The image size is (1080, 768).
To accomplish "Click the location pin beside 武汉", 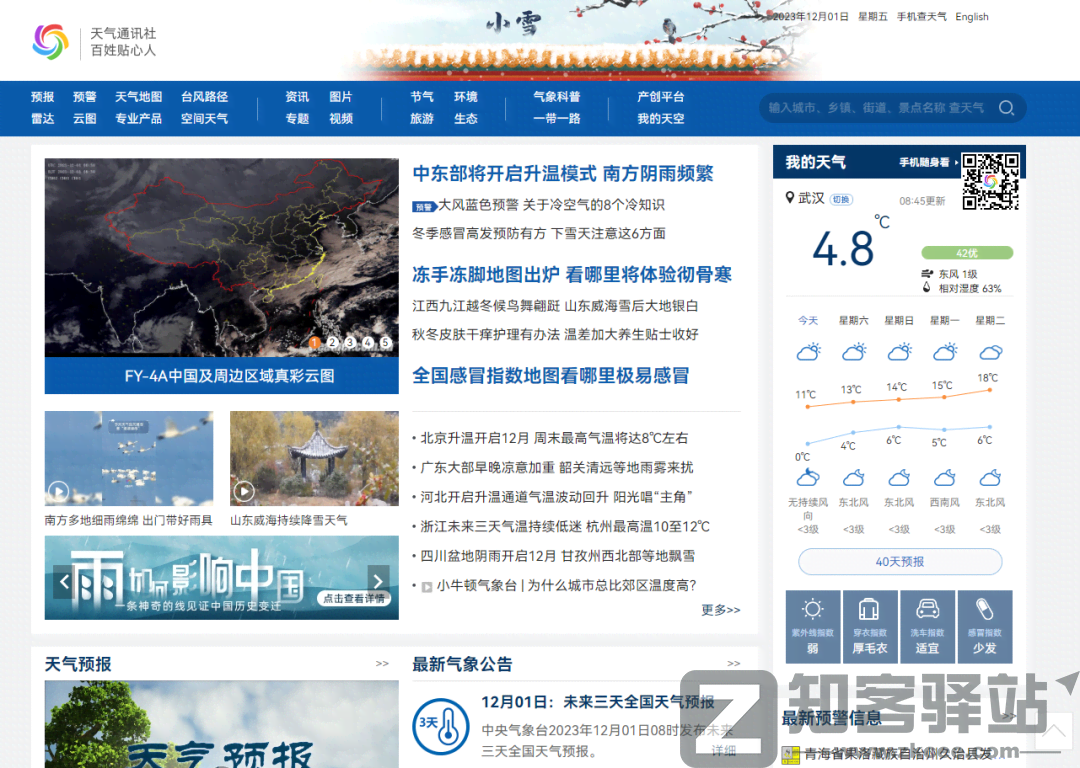I will 789,198.
